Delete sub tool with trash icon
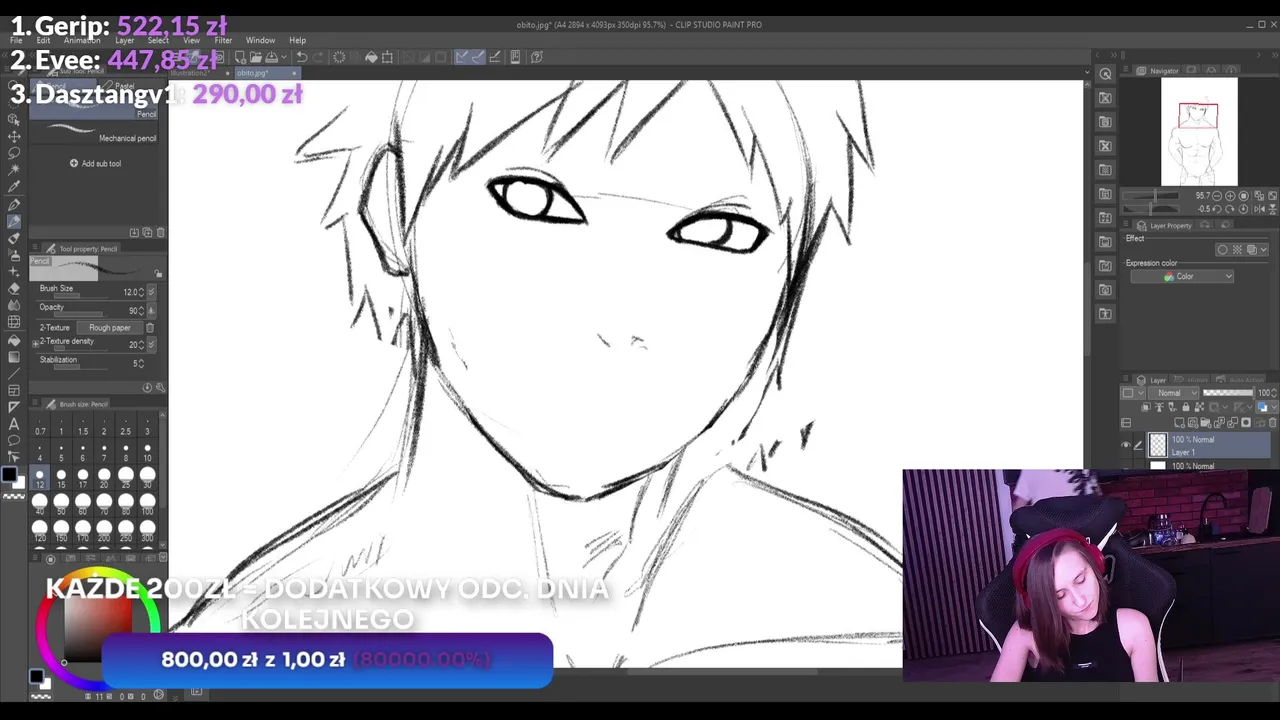 point(161,232)
